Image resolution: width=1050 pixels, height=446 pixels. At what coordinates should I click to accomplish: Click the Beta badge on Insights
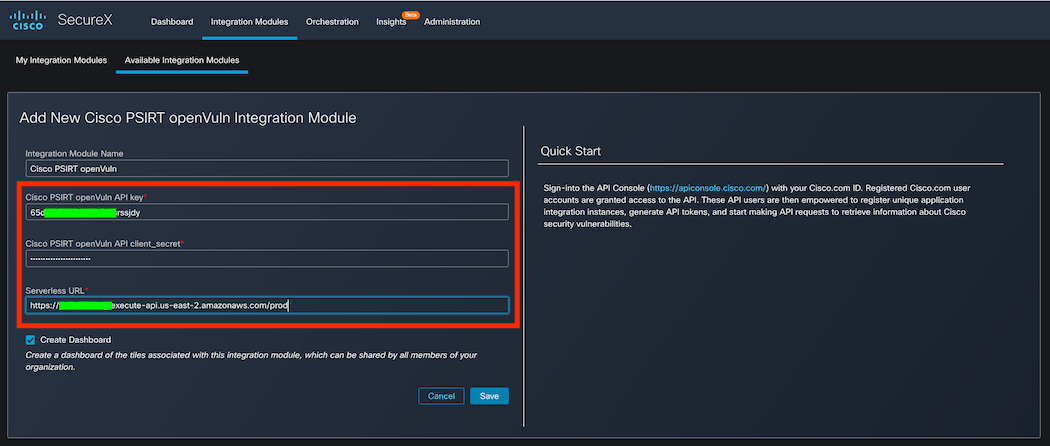point(410,14)
